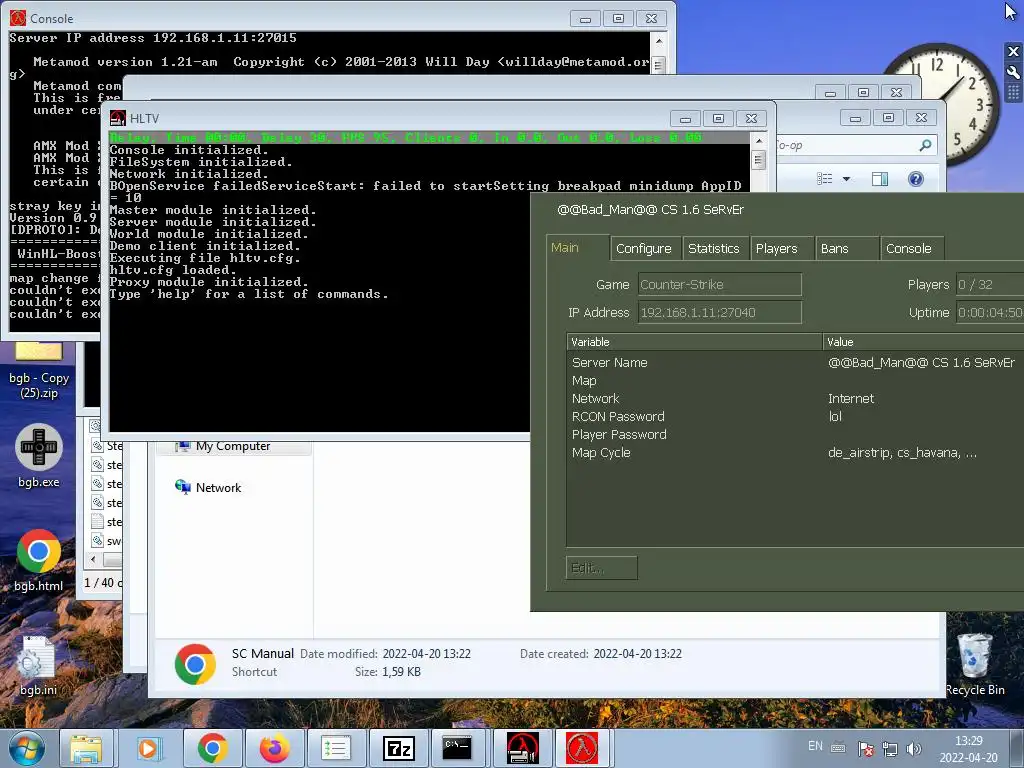Launch Windows Media Player from taskbar
Screen dimensions: 1024x768
pos(150,748)
